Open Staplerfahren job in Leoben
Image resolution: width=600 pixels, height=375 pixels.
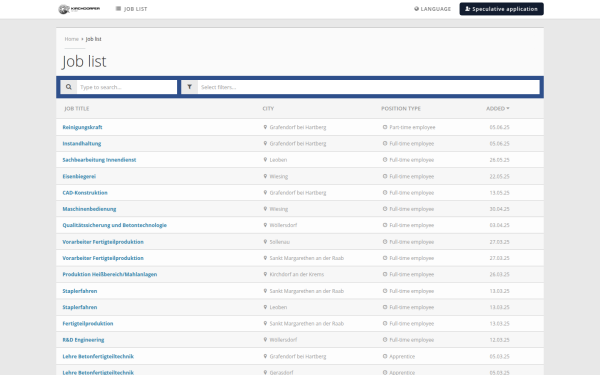tap(80, 307)
